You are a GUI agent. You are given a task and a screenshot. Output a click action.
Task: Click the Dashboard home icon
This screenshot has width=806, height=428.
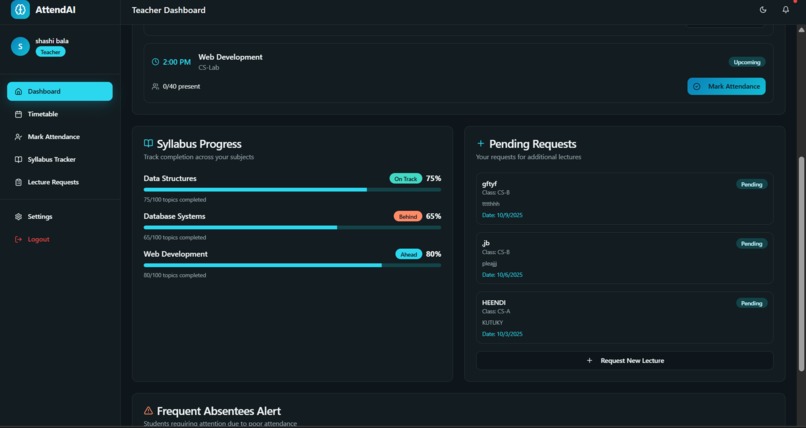click(19, 91)
